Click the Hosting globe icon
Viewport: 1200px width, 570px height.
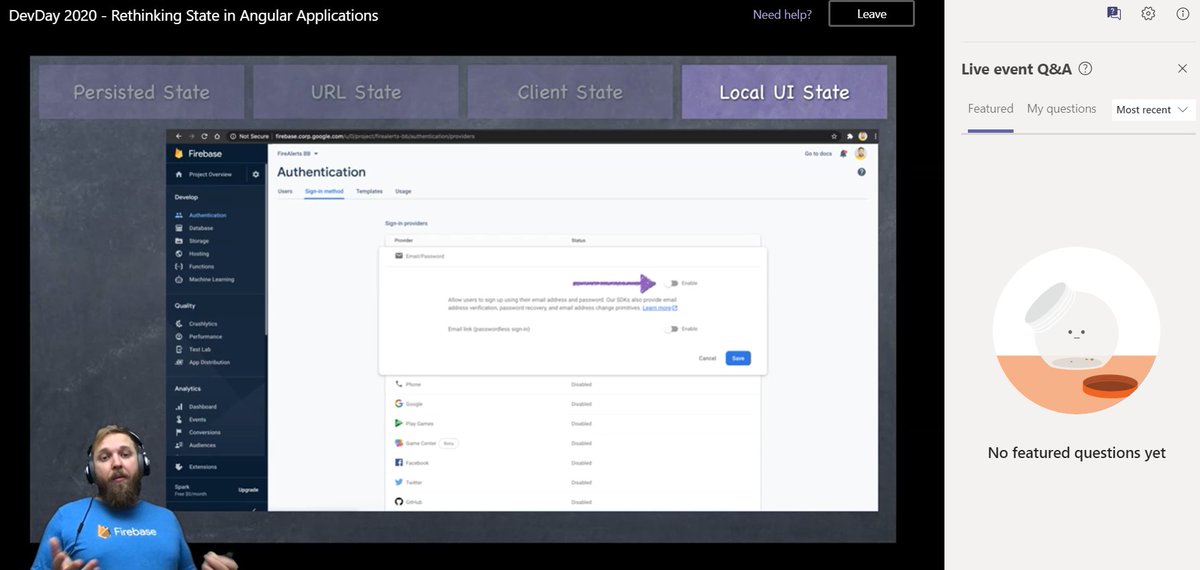[179, 254]
